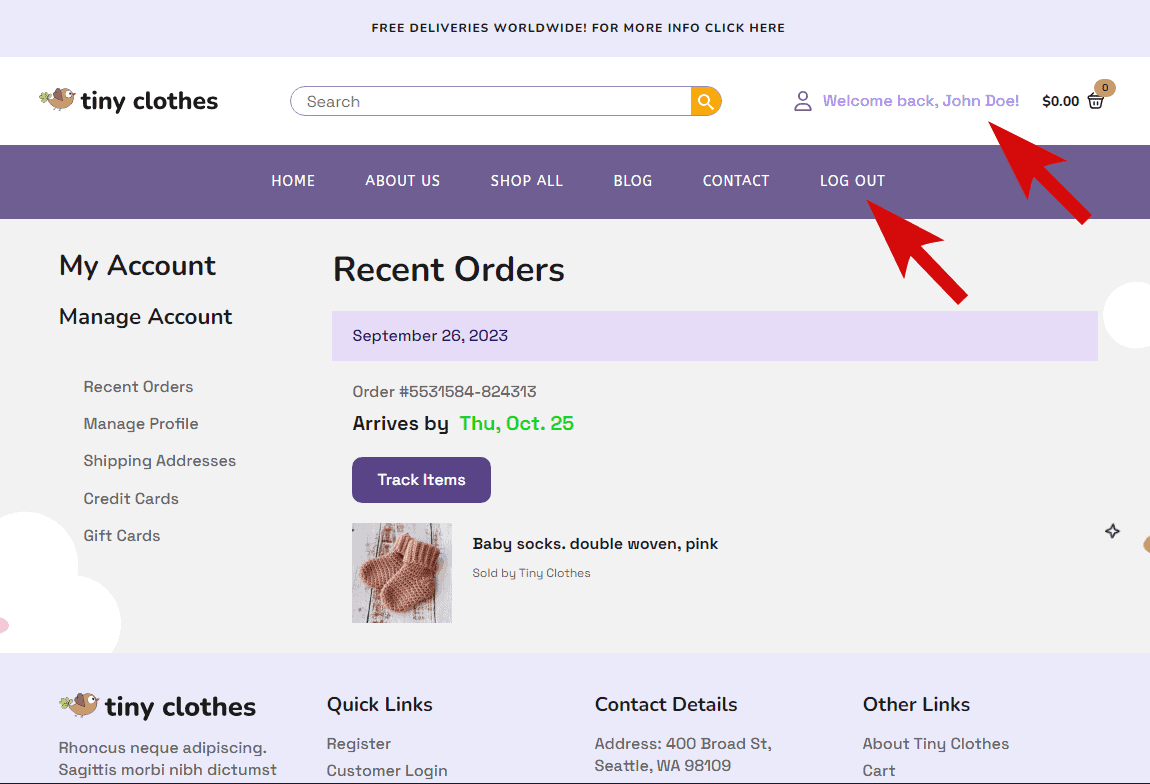Open the Register quick link in footer

pos(358,744)
